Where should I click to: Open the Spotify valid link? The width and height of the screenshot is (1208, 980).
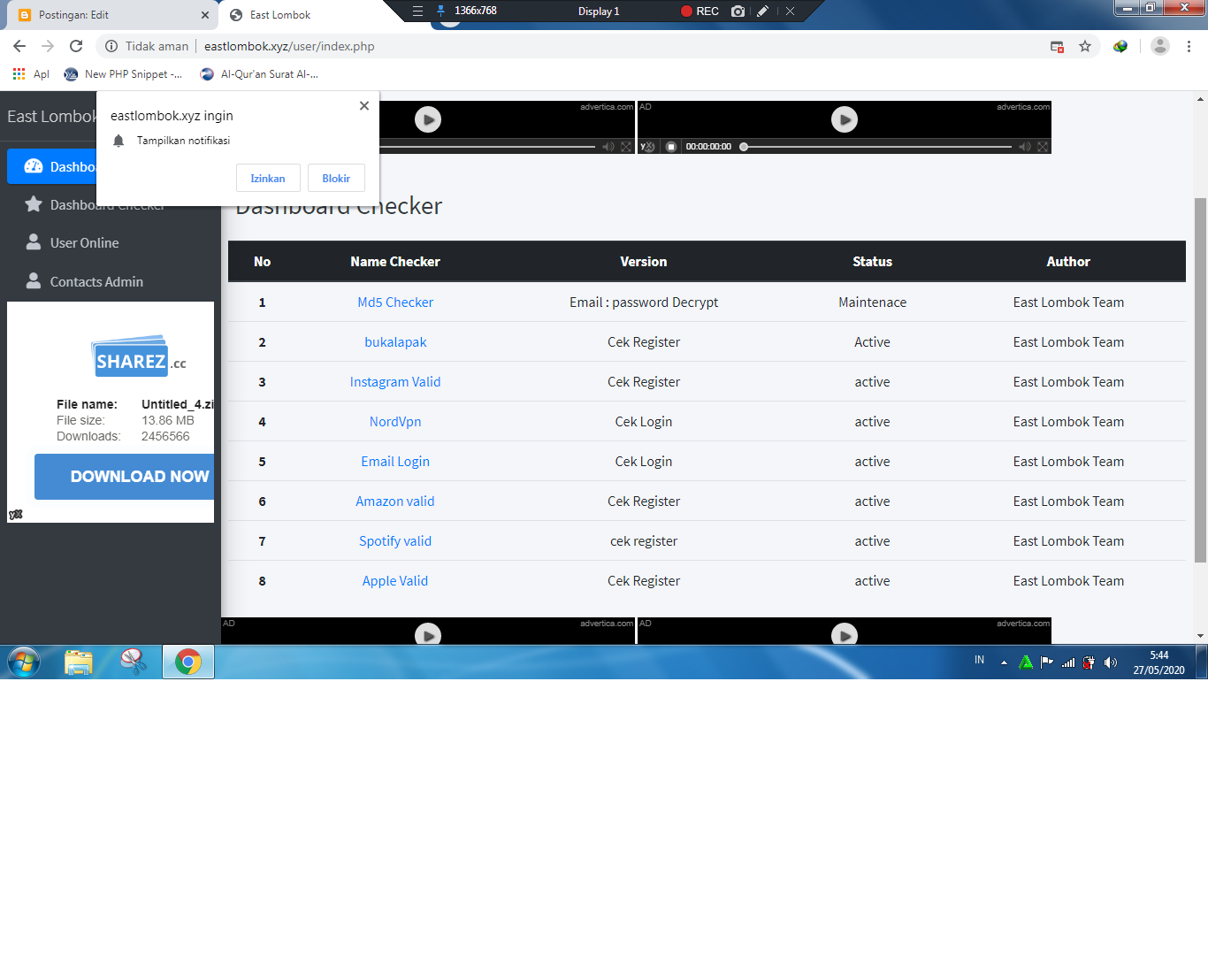(395, 541)
